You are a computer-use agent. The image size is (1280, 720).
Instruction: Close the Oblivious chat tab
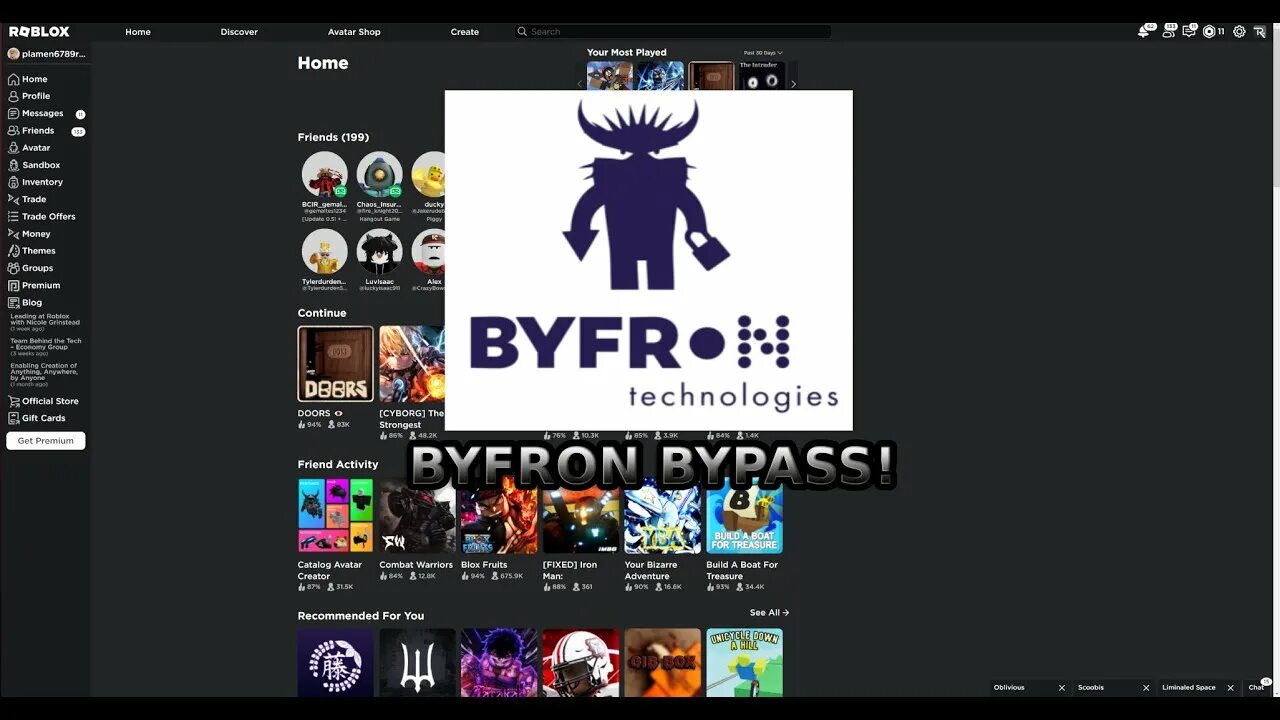coord(1062,688)
